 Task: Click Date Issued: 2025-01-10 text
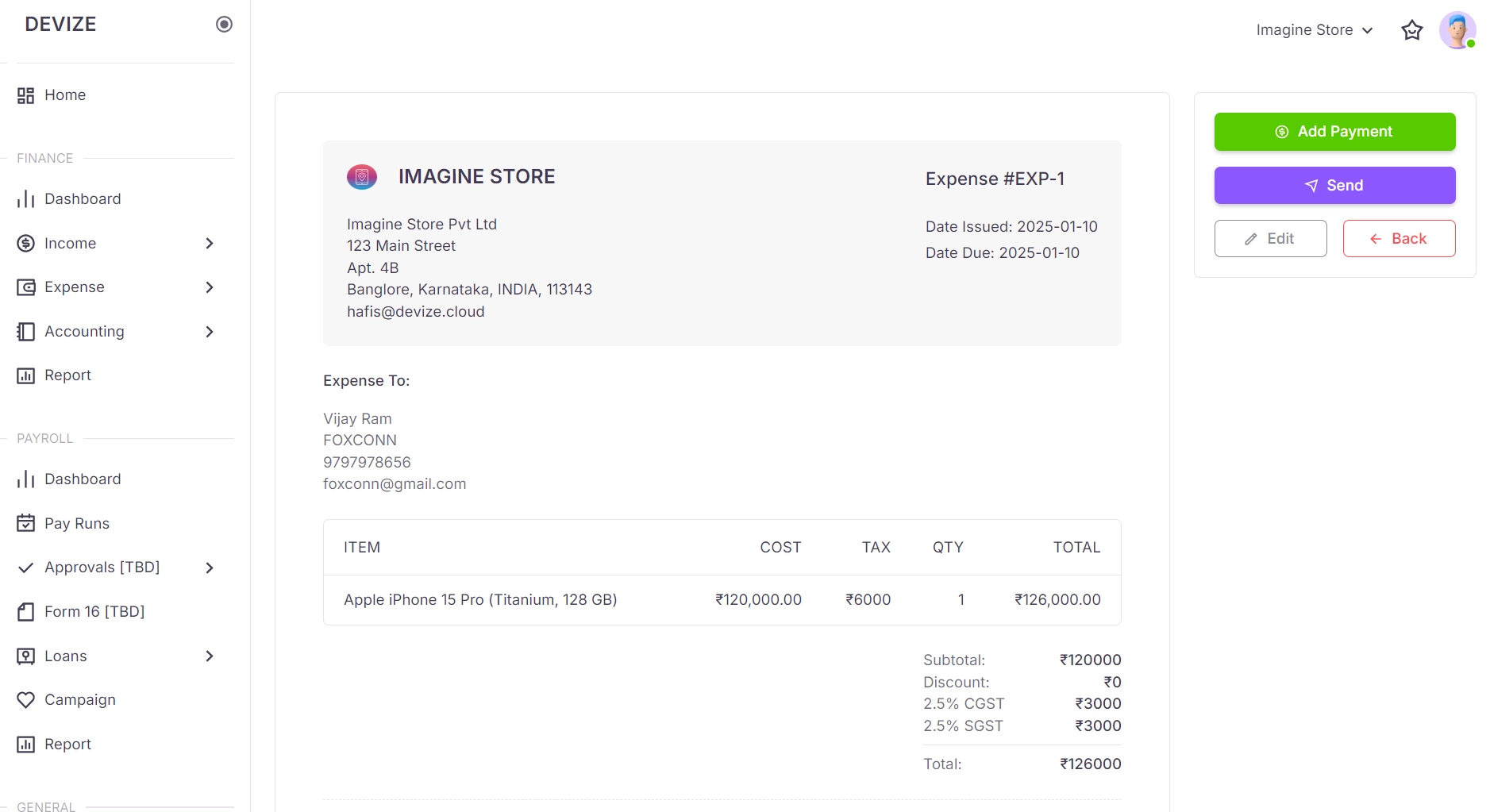pos(1011,227)
